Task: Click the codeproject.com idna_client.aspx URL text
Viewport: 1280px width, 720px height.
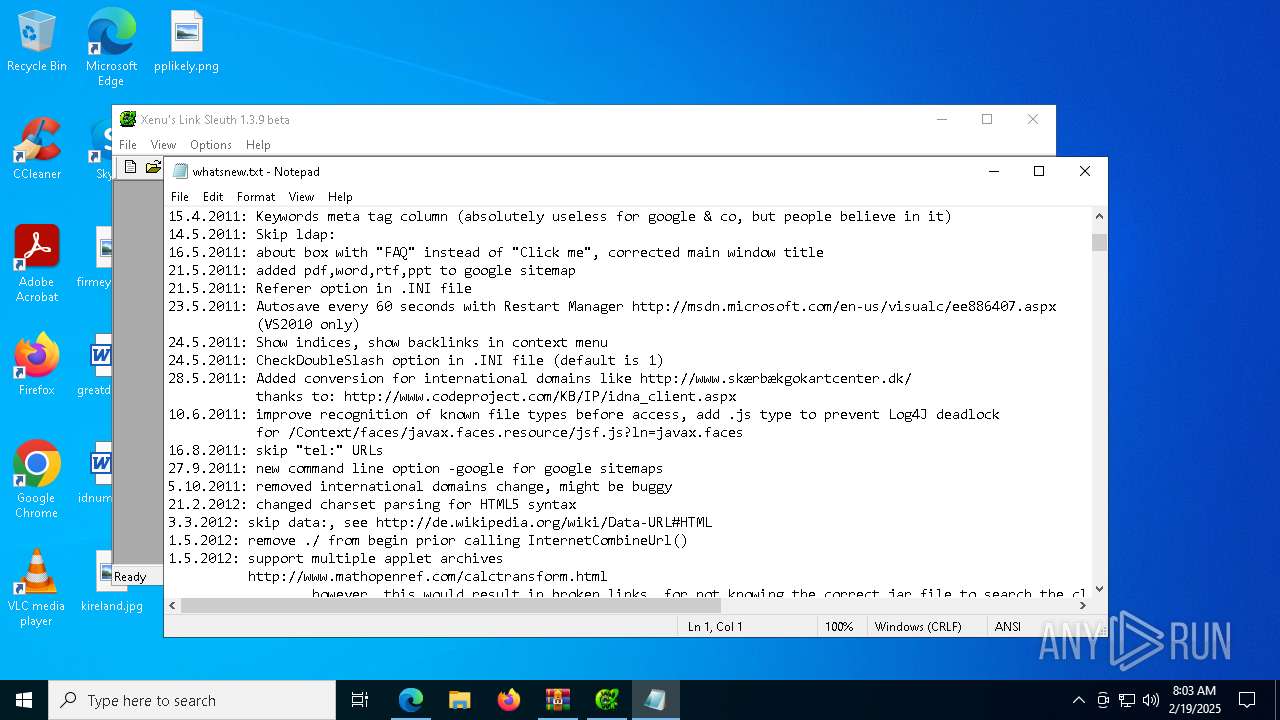Action: (540, 396)
